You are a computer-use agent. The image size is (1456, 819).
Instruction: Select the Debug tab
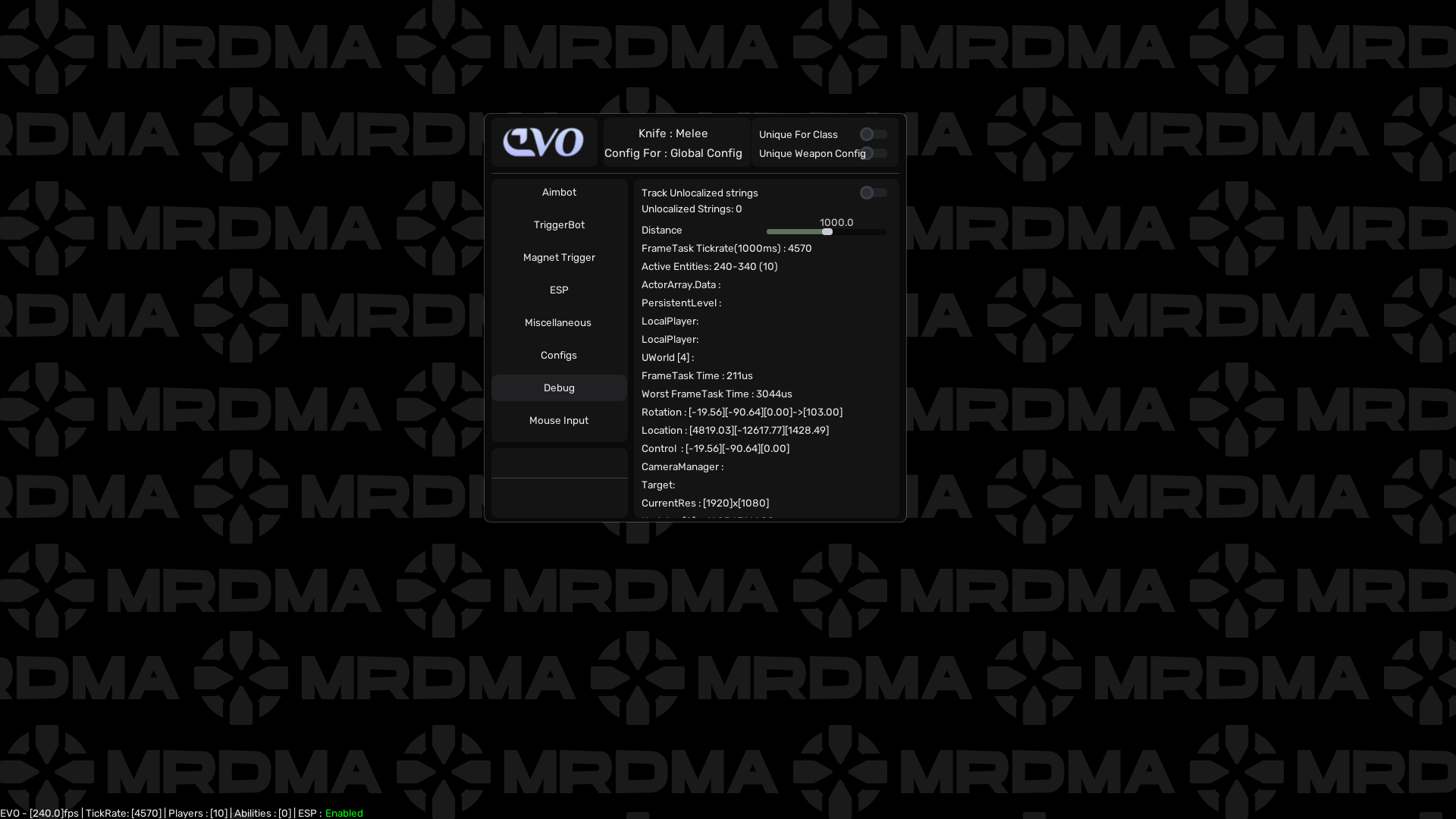(x=559, y=388)
